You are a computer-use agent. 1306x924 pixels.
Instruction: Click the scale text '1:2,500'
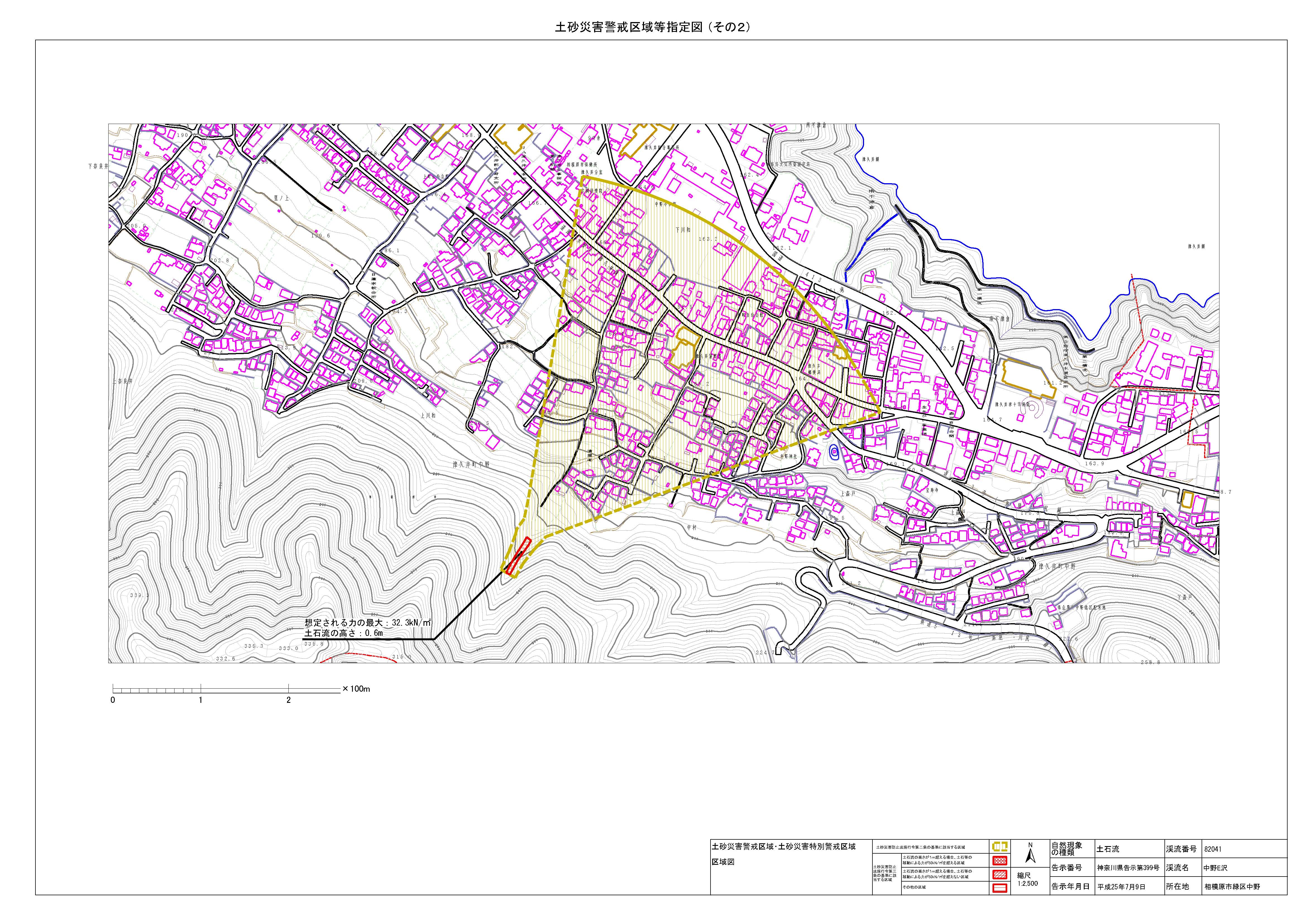click(1028, 884)
